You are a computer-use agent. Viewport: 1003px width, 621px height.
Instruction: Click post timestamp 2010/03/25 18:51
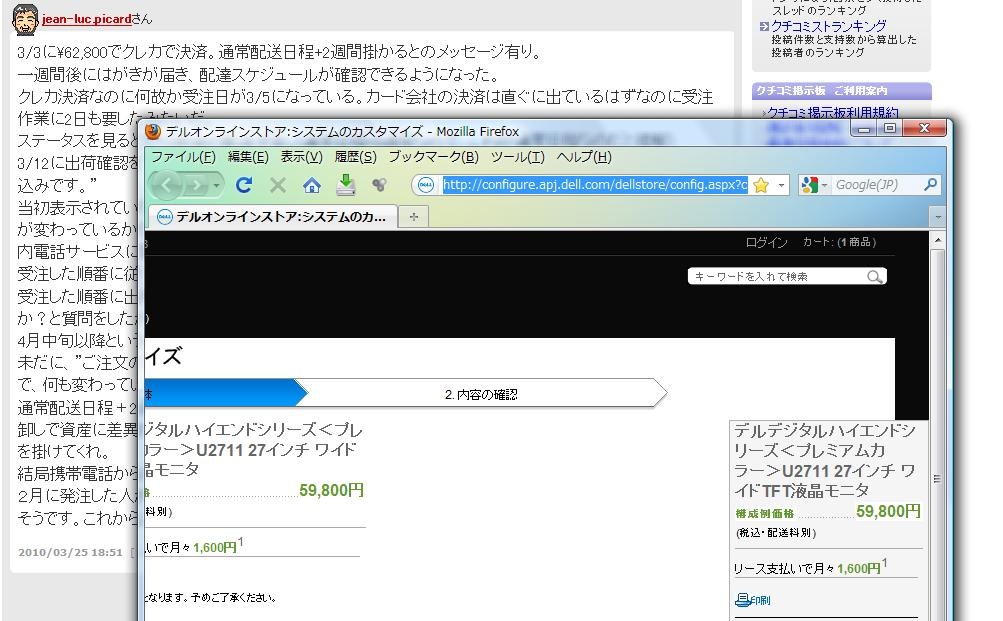70,553
